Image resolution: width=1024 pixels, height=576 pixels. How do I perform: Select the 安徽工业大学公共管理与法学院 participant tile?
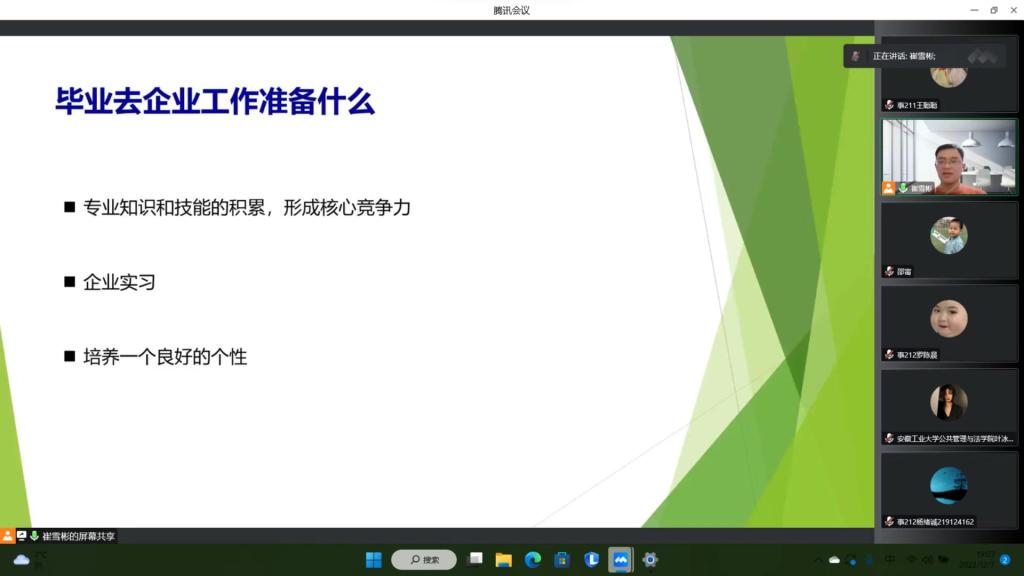click(x=948, y=406)
